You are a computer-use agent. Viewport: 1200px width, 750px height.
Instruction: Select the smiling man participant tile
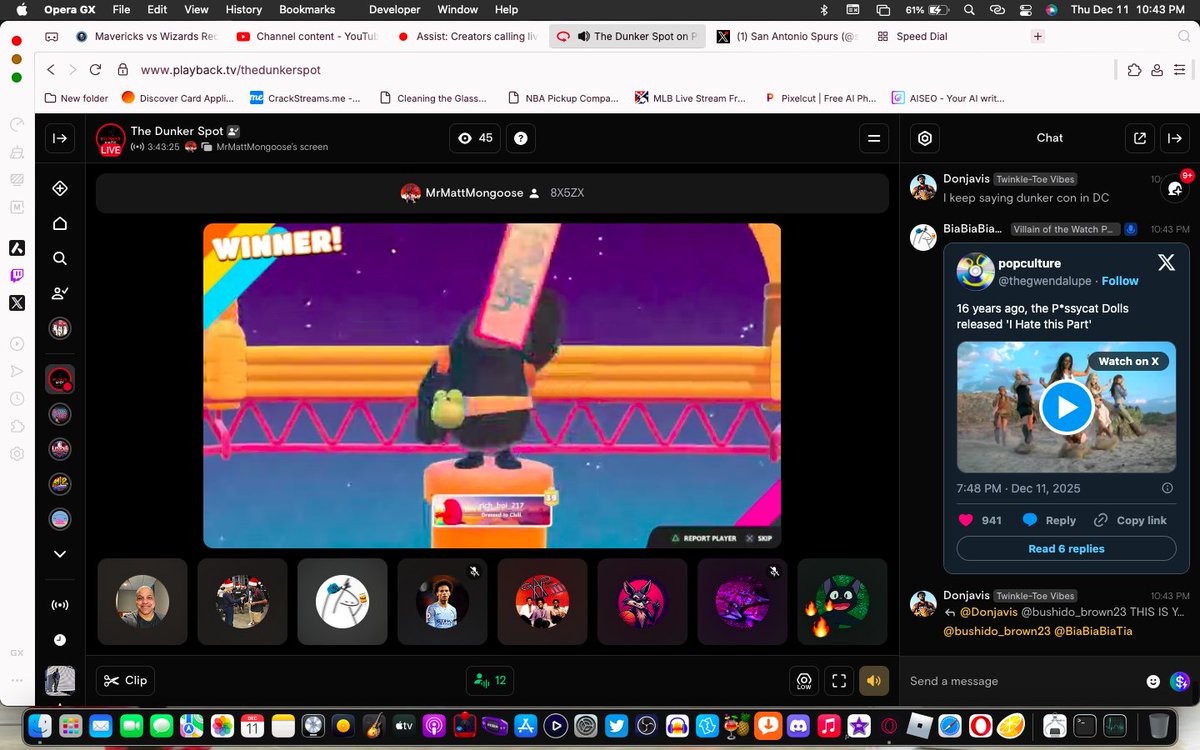[142, 601]
